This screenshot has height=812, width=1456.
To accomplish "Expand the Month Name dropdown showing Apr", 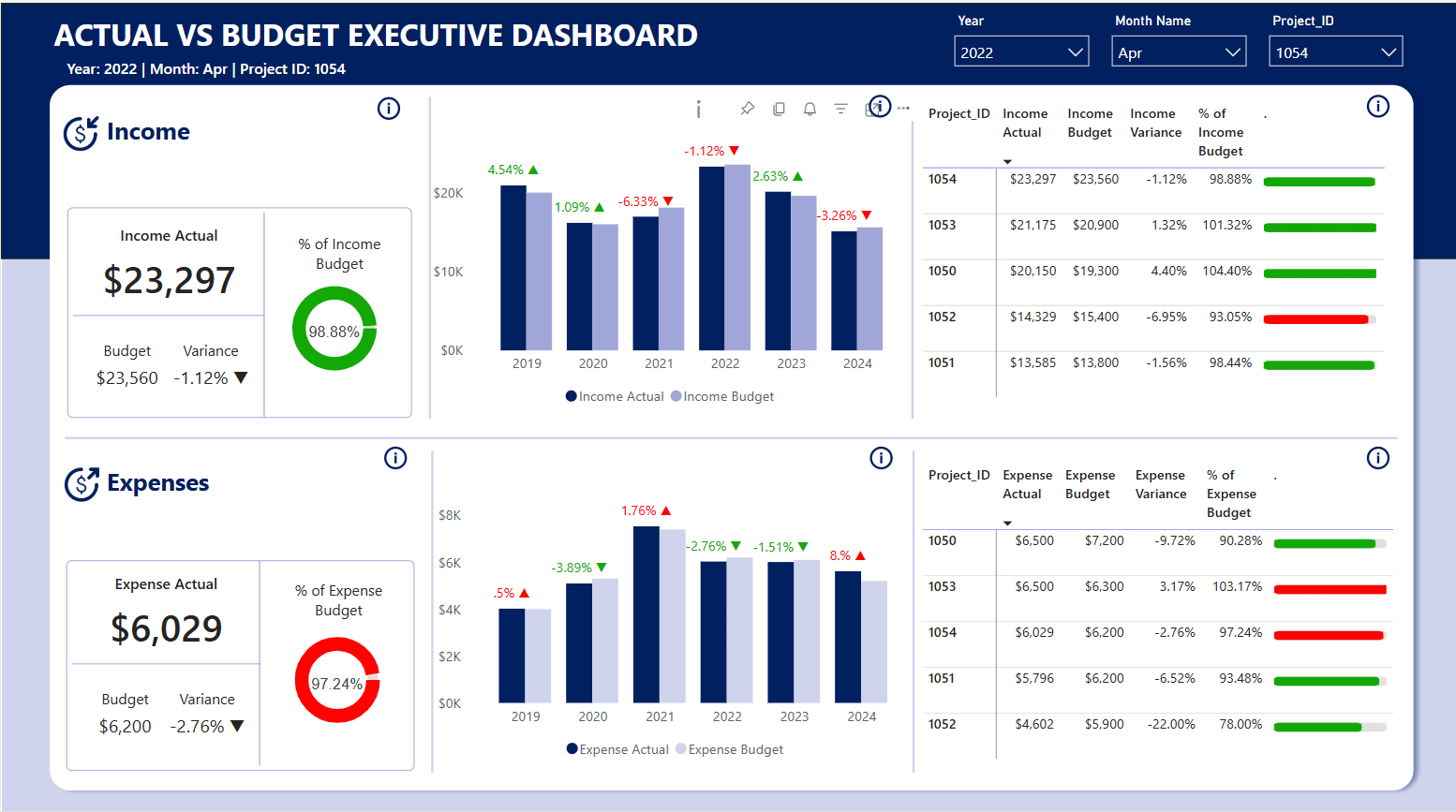I will (x=1178, y=52).
